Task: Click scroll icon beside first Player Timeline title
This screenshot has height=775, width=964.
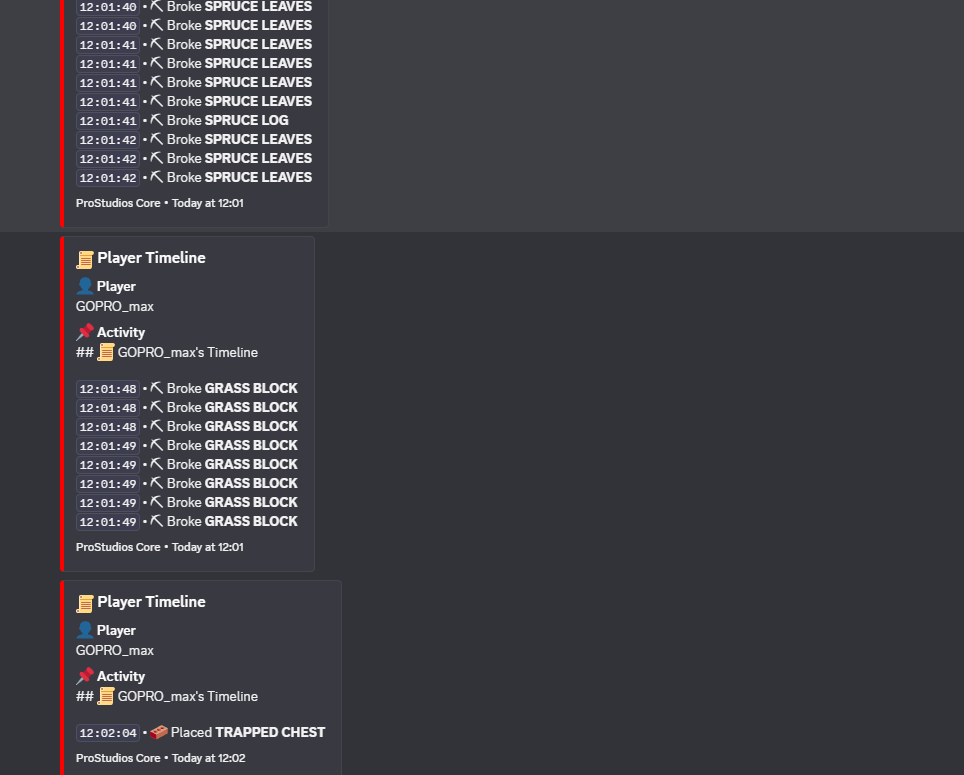Action: (x=85, y=259)
